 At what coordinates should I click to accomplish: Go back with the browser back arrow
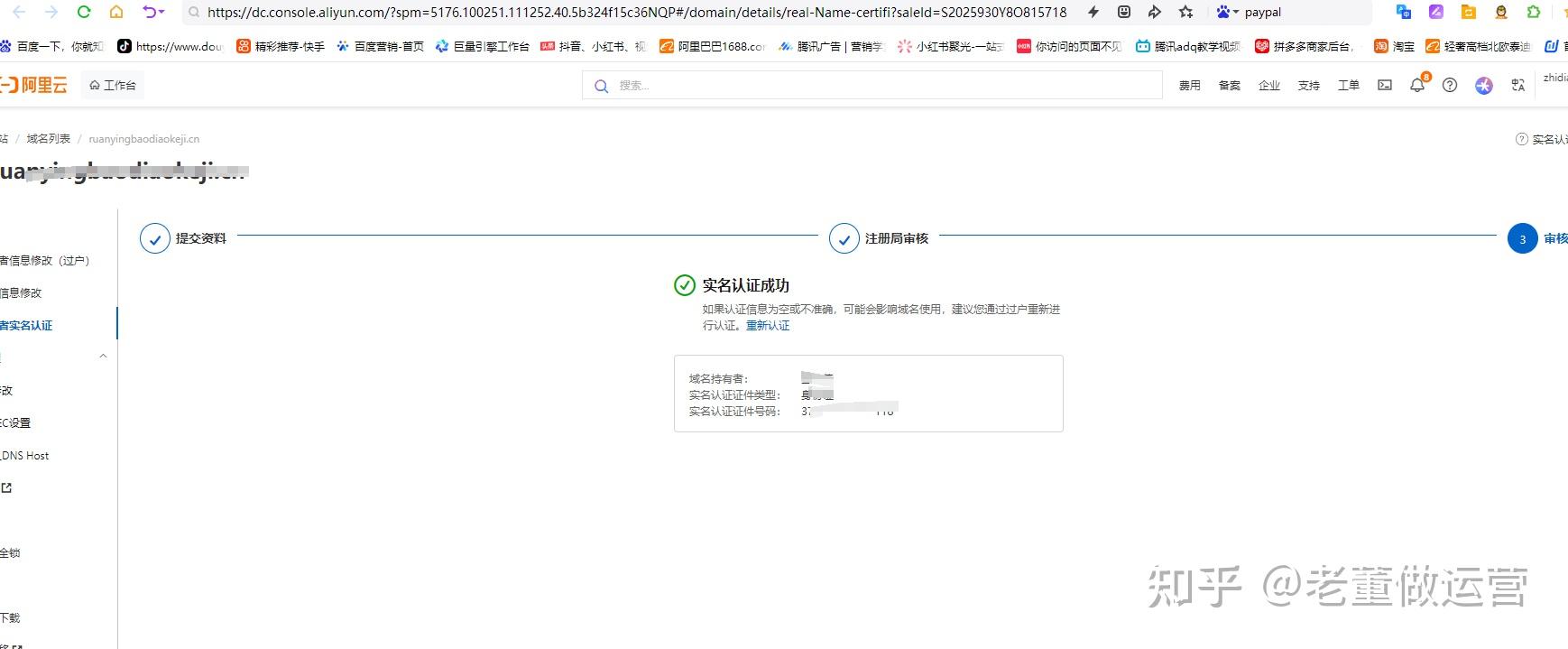[x=18, y=12]
